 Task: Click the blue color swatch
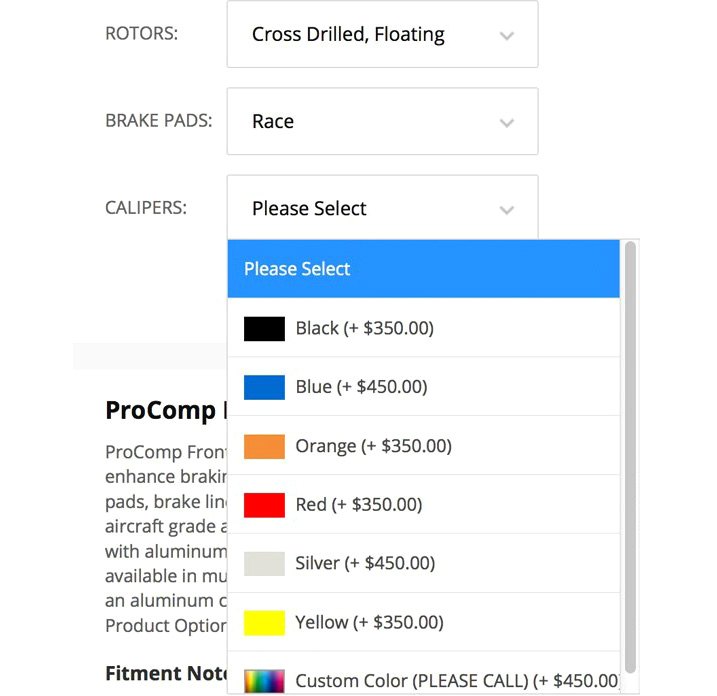264,387
